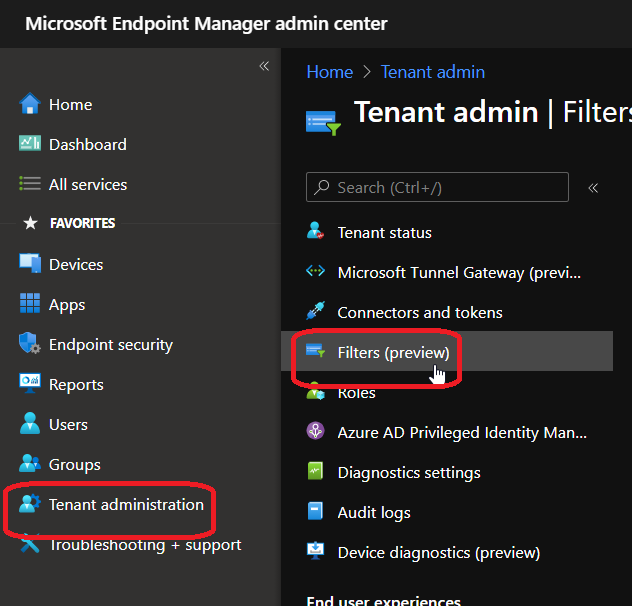Click the Home breadcrumb link

(329, 72)
